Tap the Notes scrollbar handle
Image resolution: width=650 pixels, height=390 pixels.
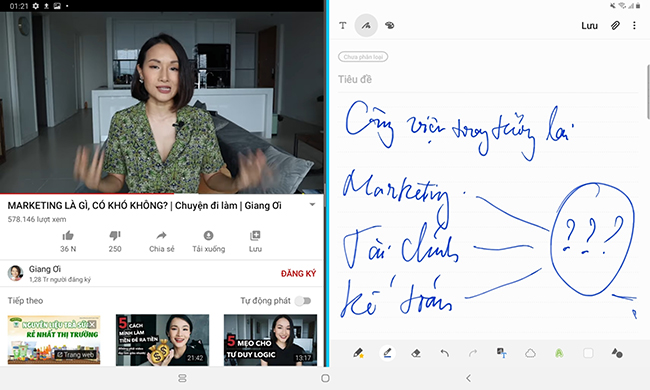click(648, 92)
